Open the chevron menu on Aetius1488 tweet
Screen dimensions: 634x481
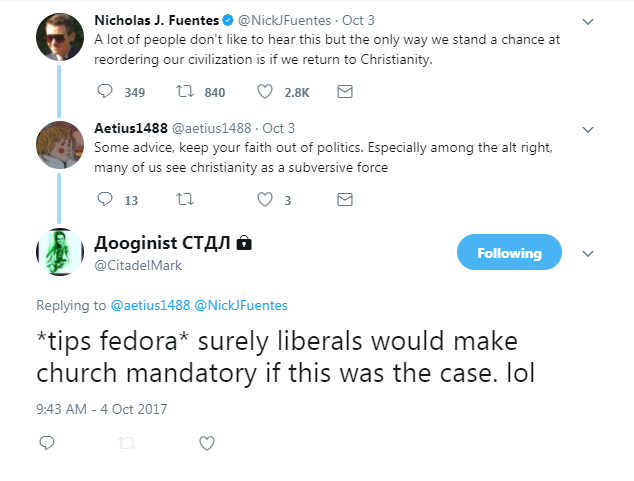[588, 129]
